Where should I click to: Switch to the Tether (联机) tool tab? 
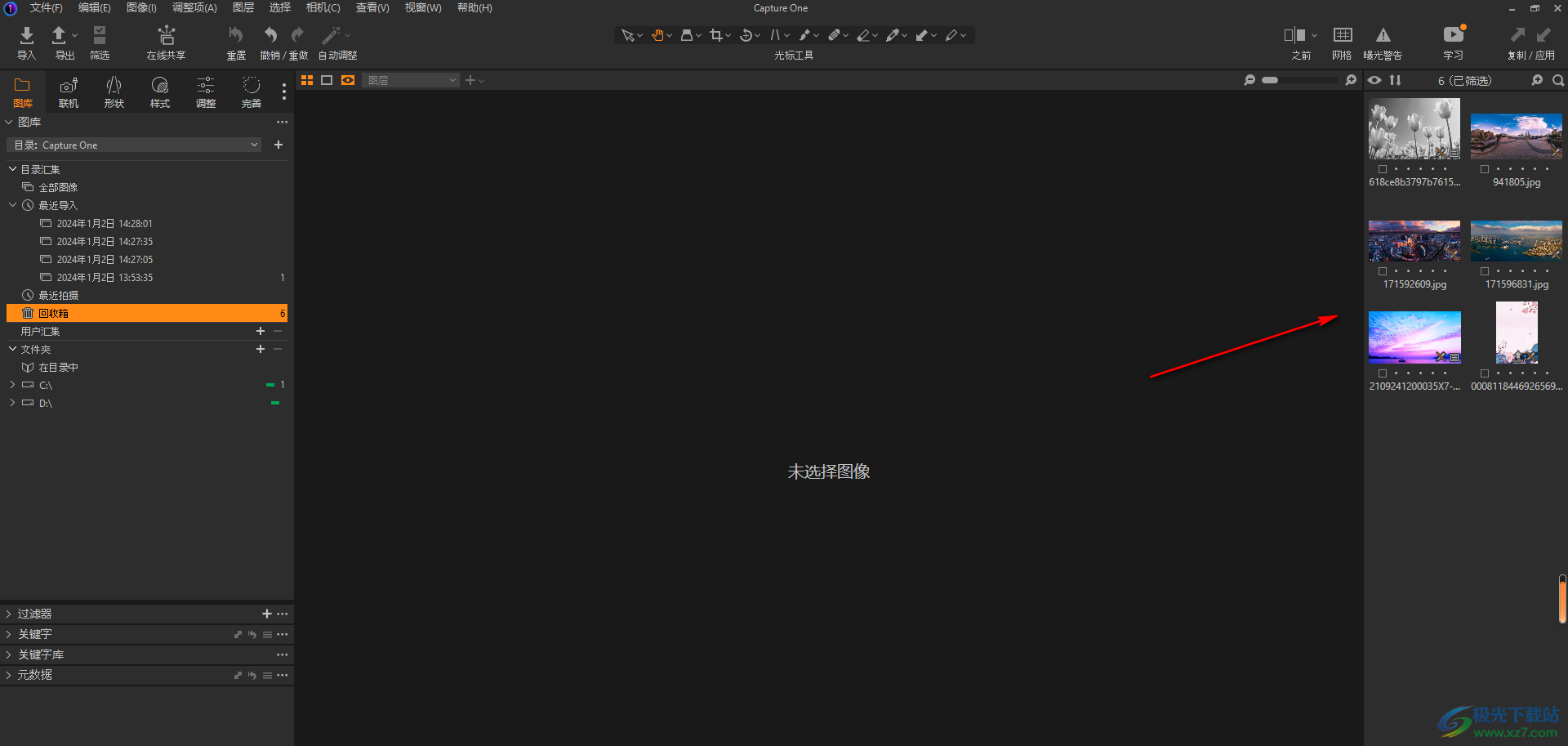(x=69, y=87)
